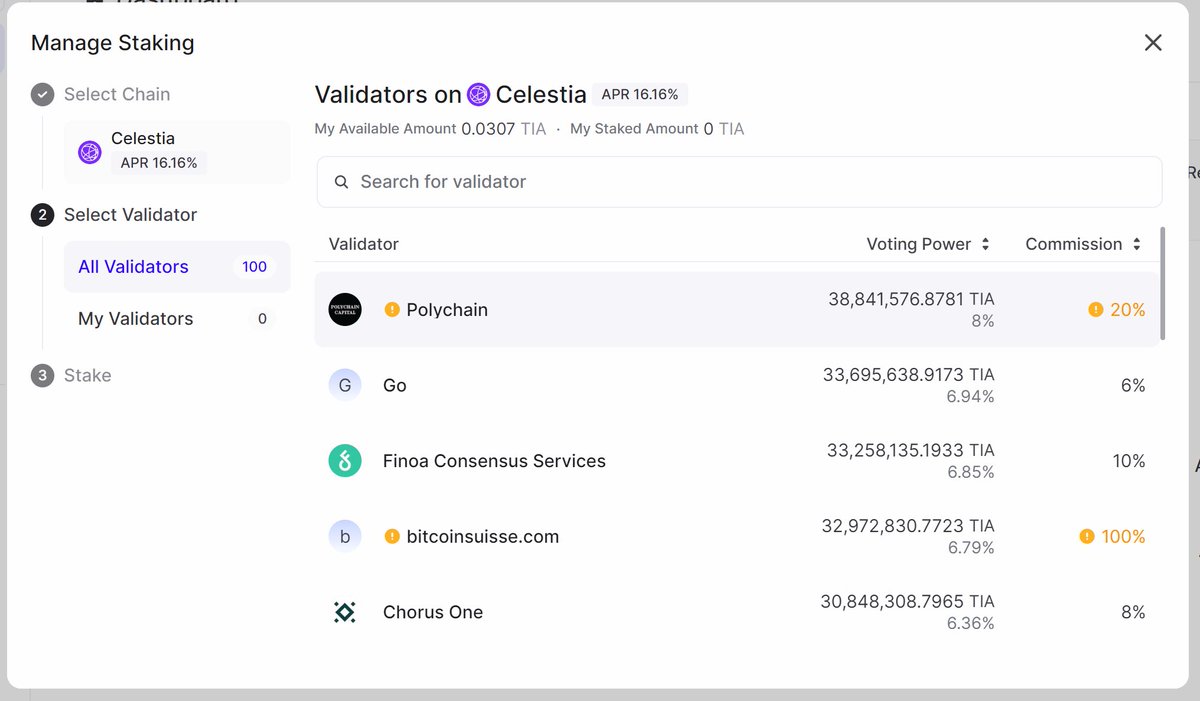Screen dimensions: 1200x701
Task: Click the warning icon beside bitcoinsuisse.com
Action: click(392, 537)
